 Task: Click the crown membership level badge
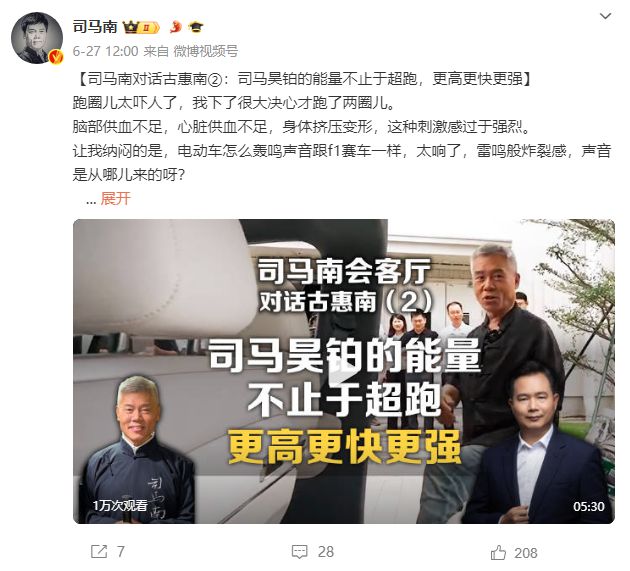point(141,27)
